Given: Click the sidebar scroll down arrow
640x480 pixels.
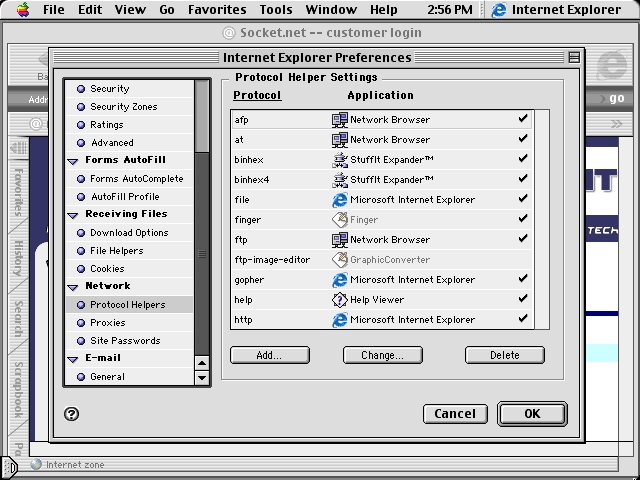Looking at the screenshot, I should [x=202, y=378].
